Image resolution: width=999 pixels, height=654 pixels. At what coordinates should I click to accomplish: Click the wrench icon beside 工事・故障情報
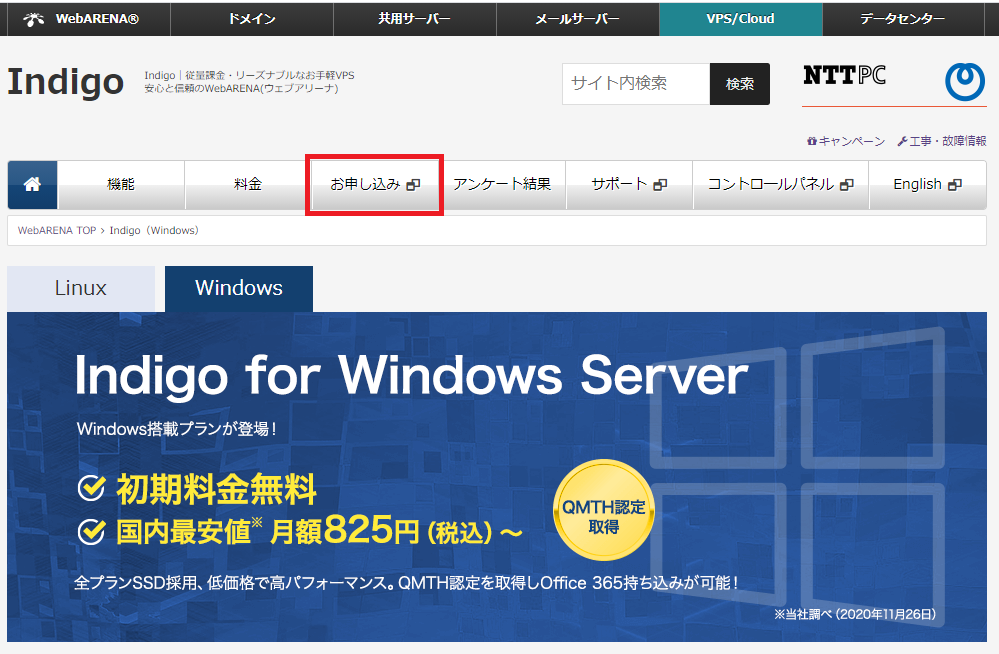(x=902, y=141)
